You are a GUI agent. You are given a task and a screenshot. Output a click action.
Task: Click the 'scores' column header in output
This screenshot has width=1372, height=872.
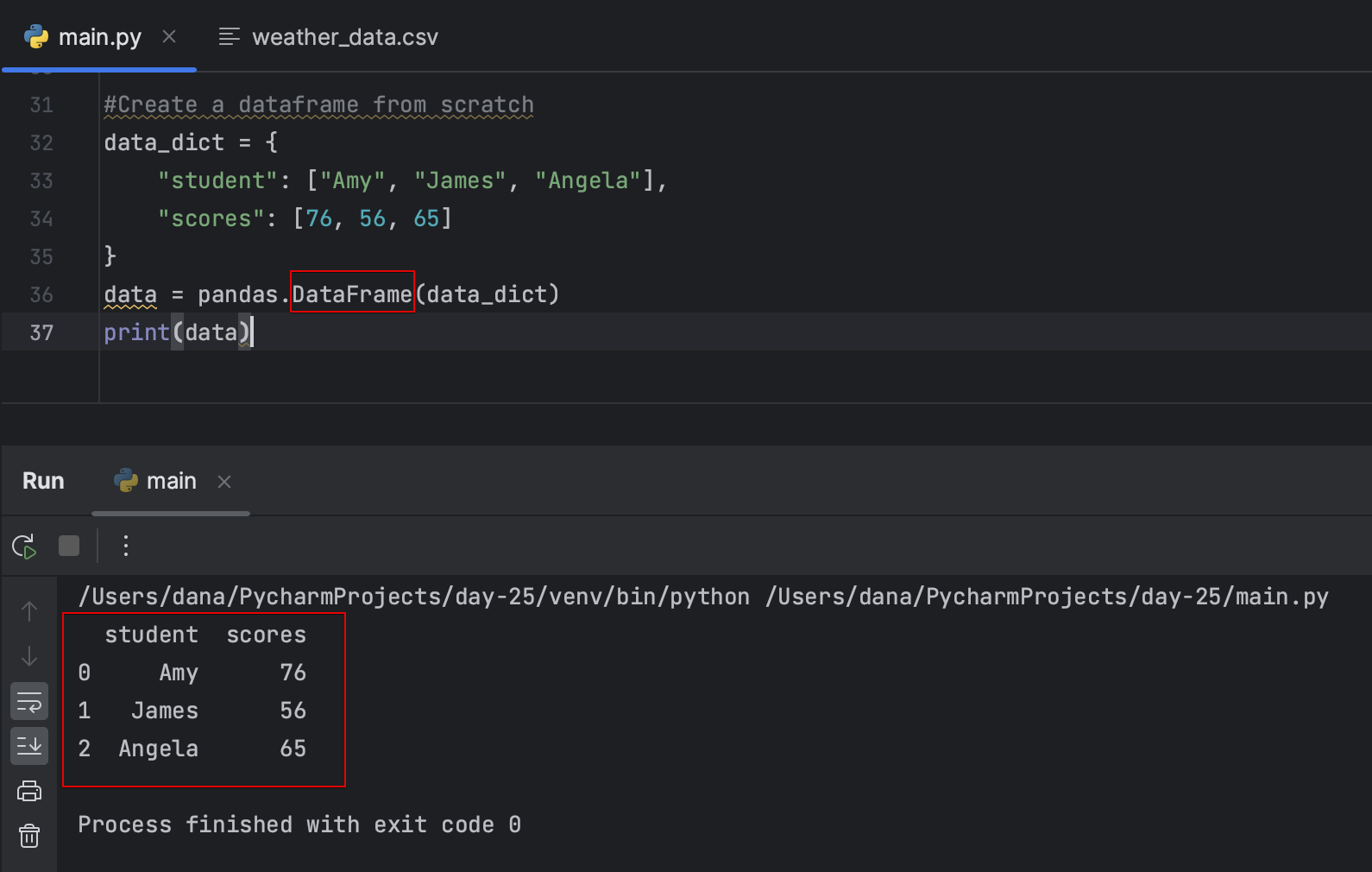267,635
